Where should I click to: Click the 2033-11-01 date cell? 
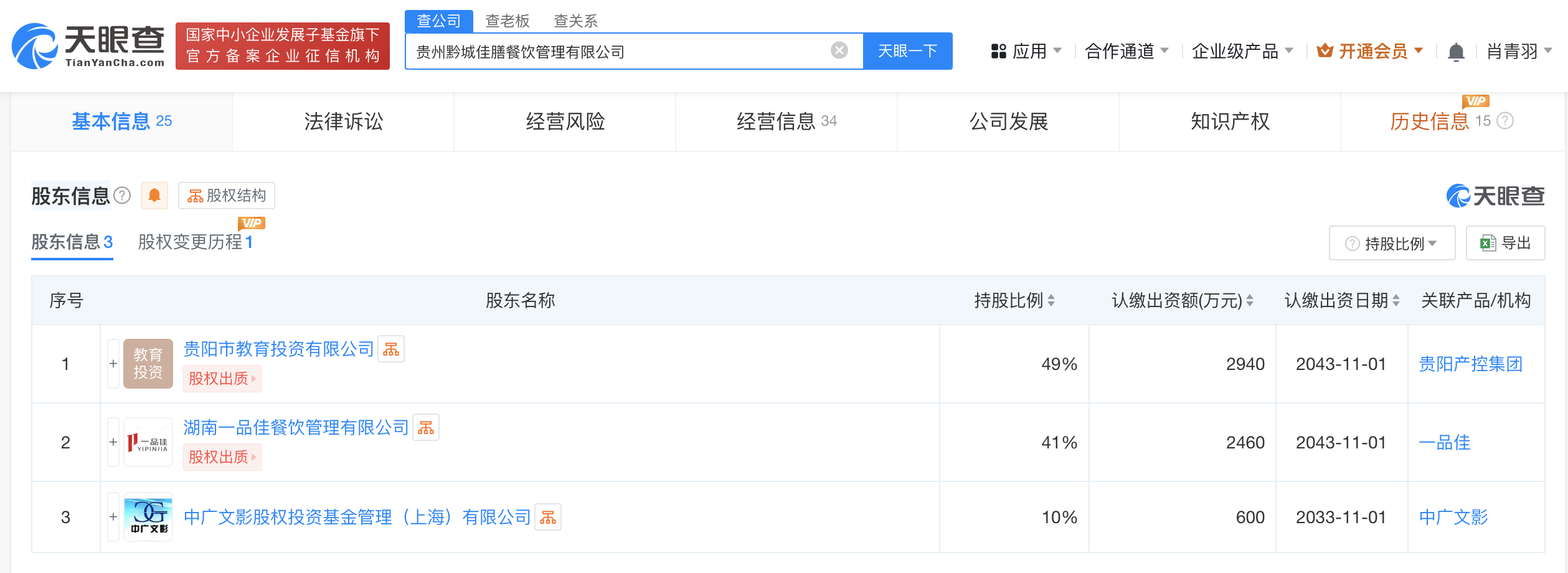(x=1341, y=517)
